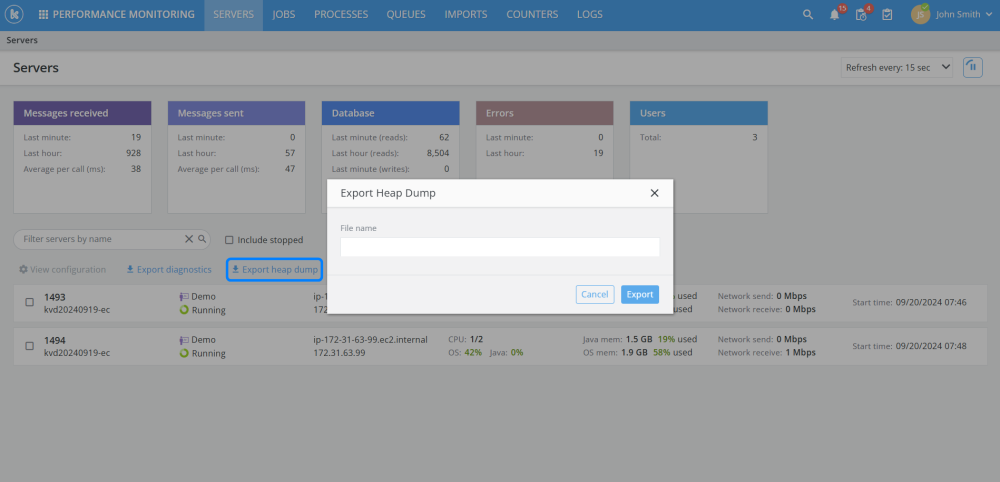
Task: Open the Logs tab
Action: pyautogui.click(x=590, y=15)
